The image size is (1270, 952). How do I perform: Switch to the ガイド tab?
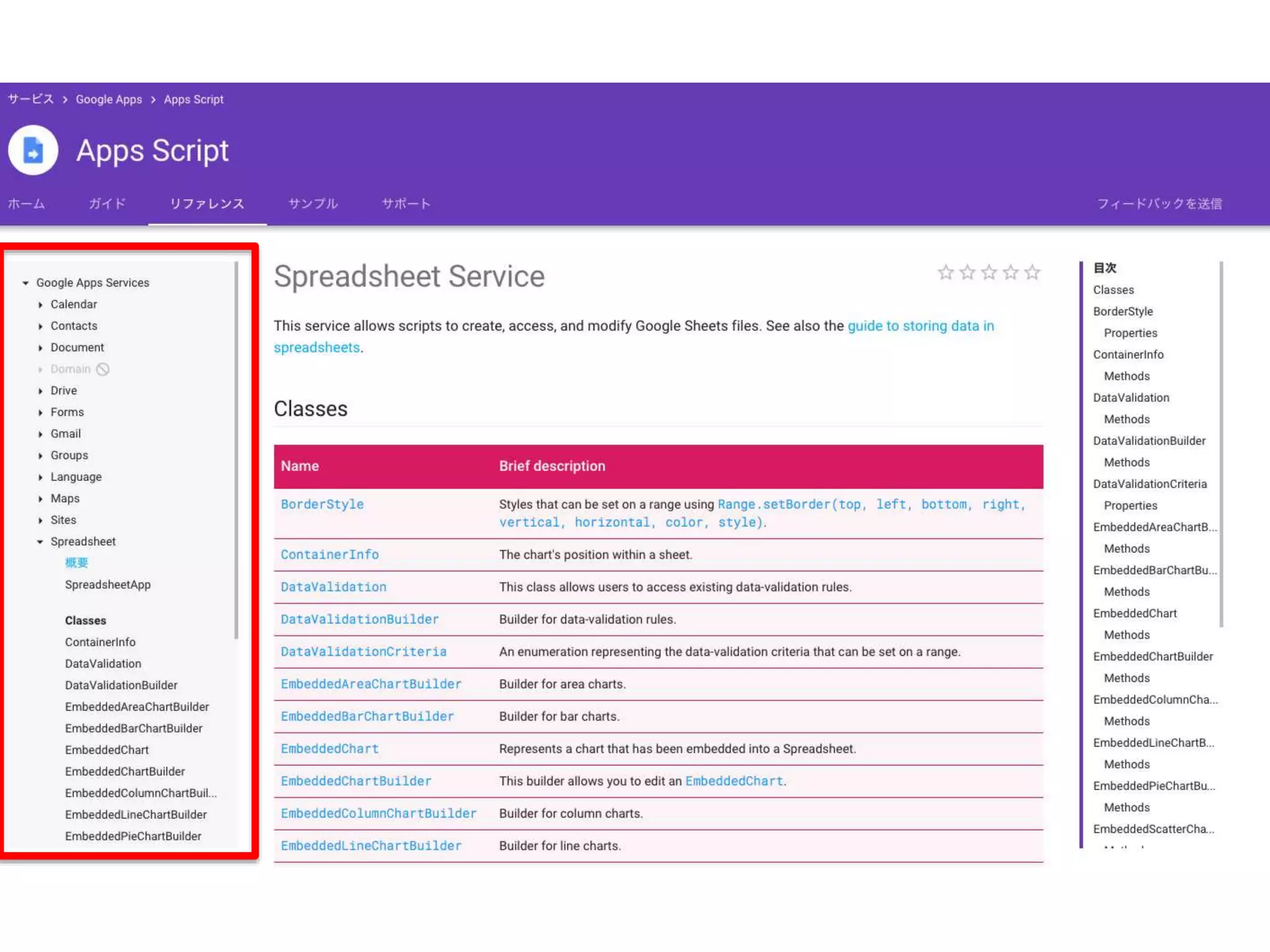(107, 204)
